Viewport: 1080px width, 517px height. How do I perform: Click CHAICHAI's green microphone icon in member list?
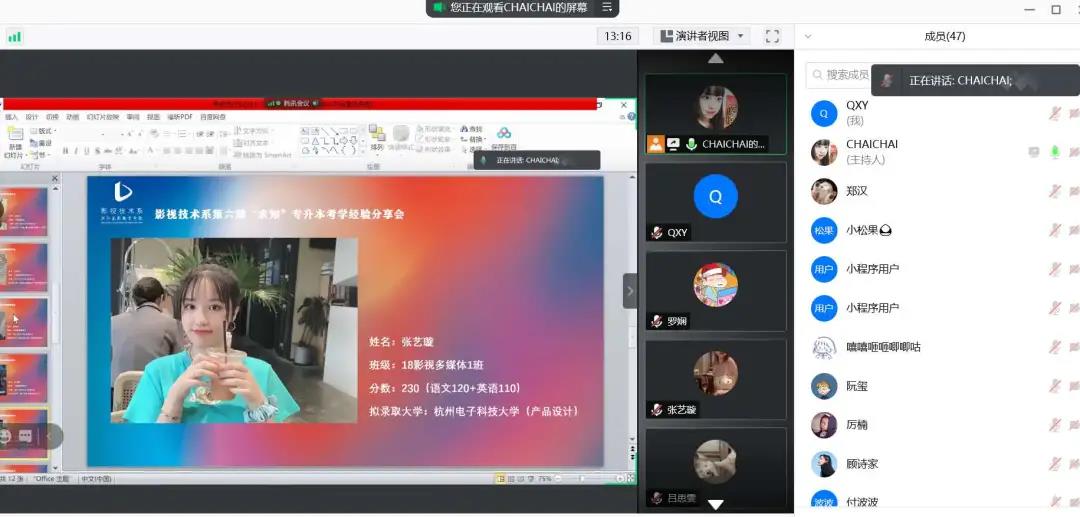click(1054, 152)
